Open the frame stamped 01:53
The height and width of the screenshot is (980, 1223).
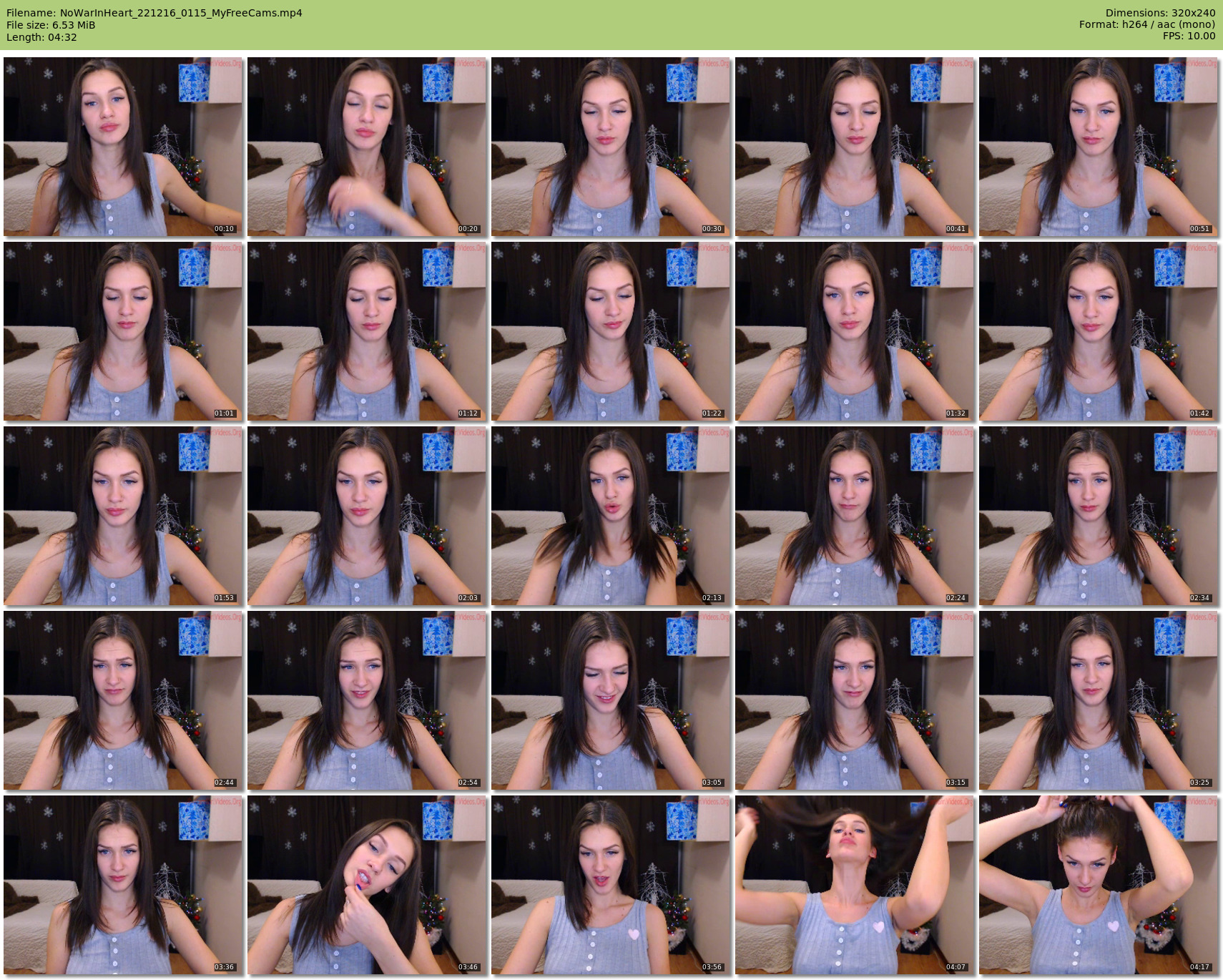click(x=123, y=516)
